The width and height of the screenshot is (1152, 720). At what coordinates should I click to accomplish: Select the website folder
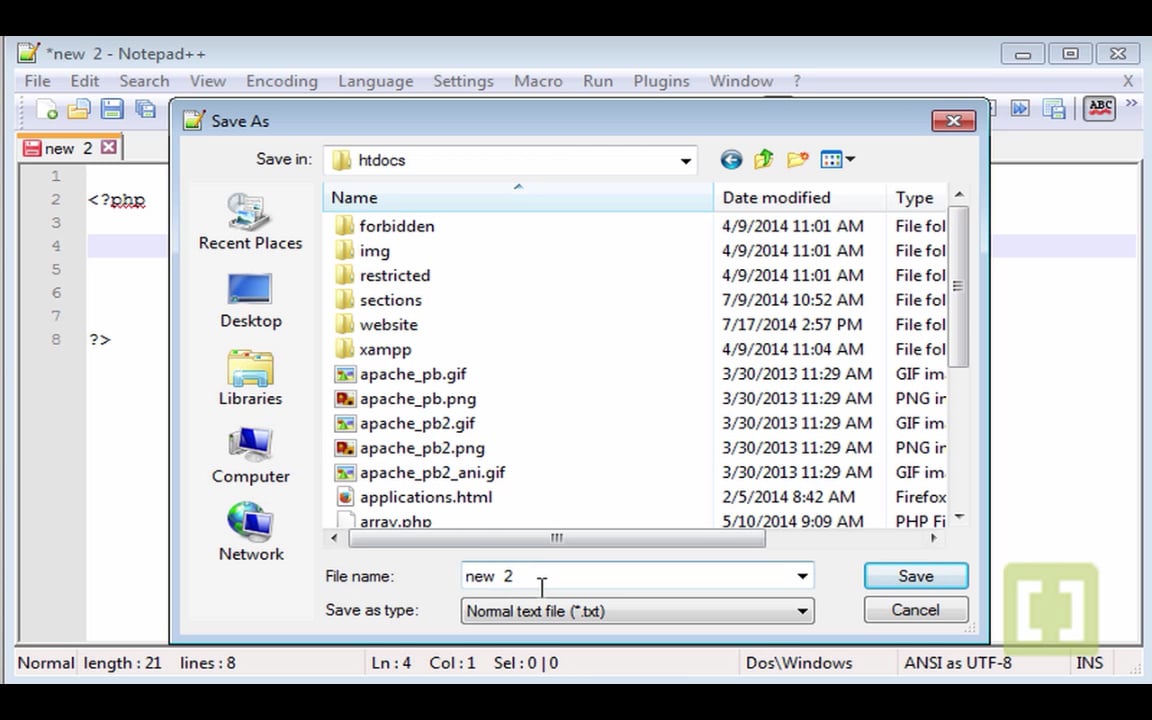point(375,325)
